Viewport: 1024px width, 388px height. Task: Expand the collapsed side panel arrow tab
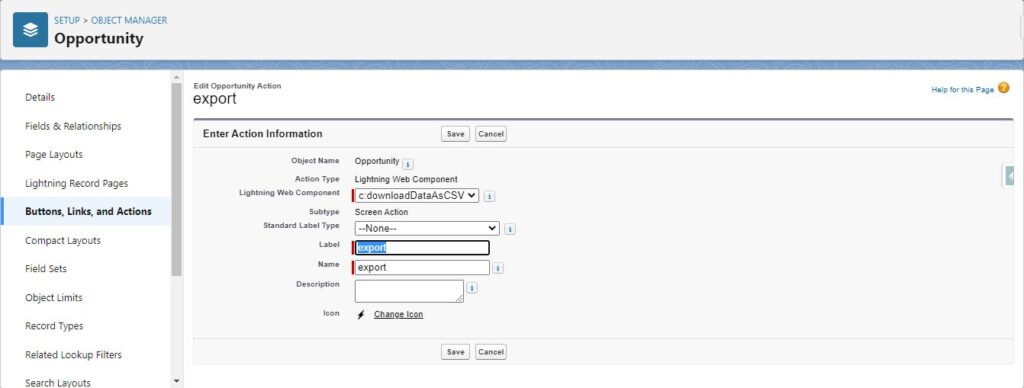pos(1008,176)
